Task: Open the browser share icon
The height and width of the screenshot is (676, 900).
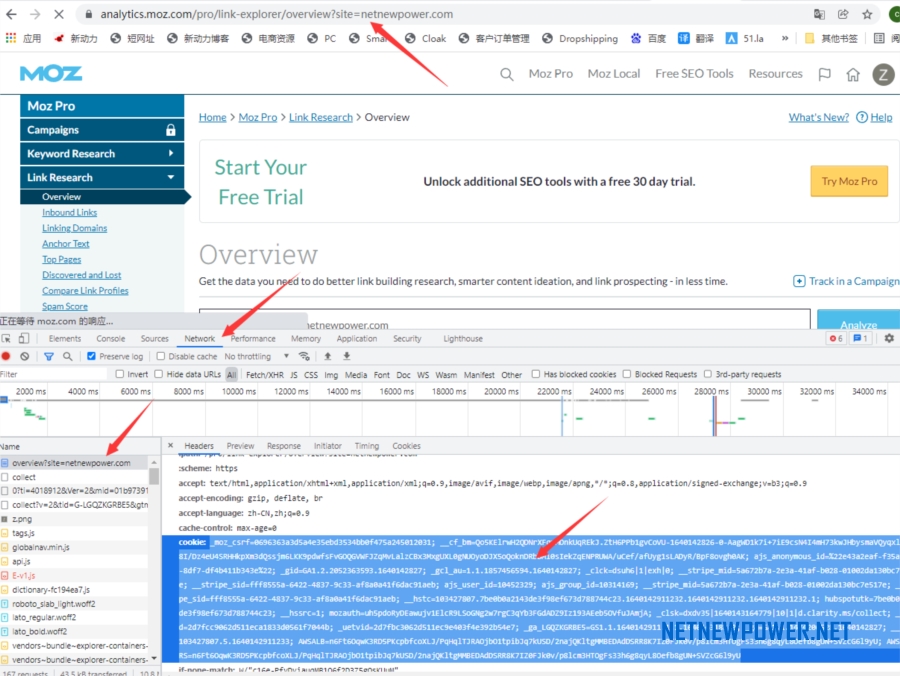Action: point(843,14)
